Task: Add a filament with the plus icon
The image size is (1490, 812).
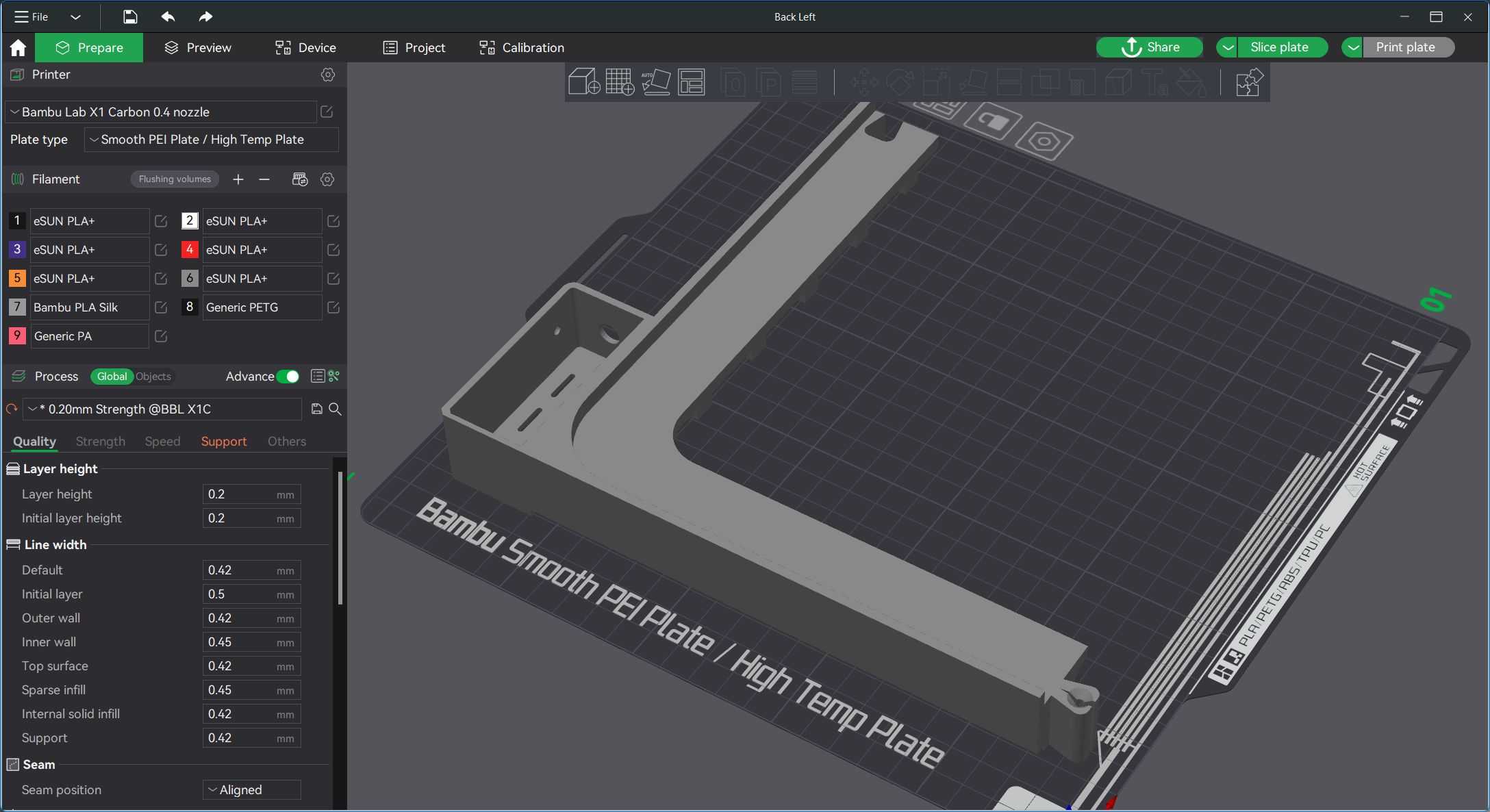Action: (x=238, y=179)
